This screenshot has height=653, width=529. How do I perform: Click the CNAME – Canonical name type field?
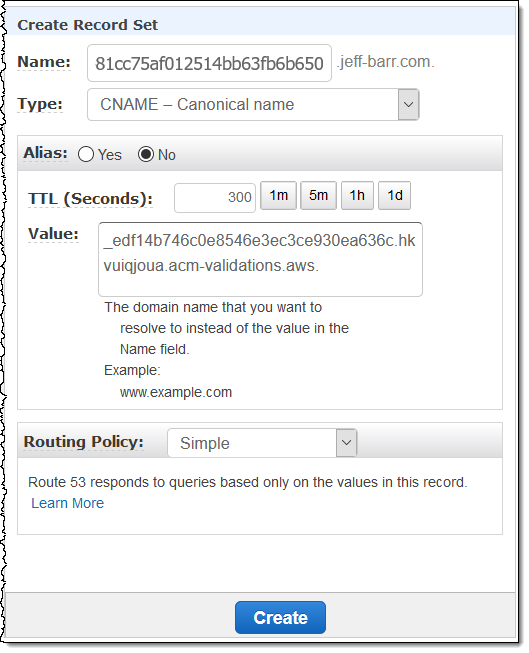click(x=253, y=104)
